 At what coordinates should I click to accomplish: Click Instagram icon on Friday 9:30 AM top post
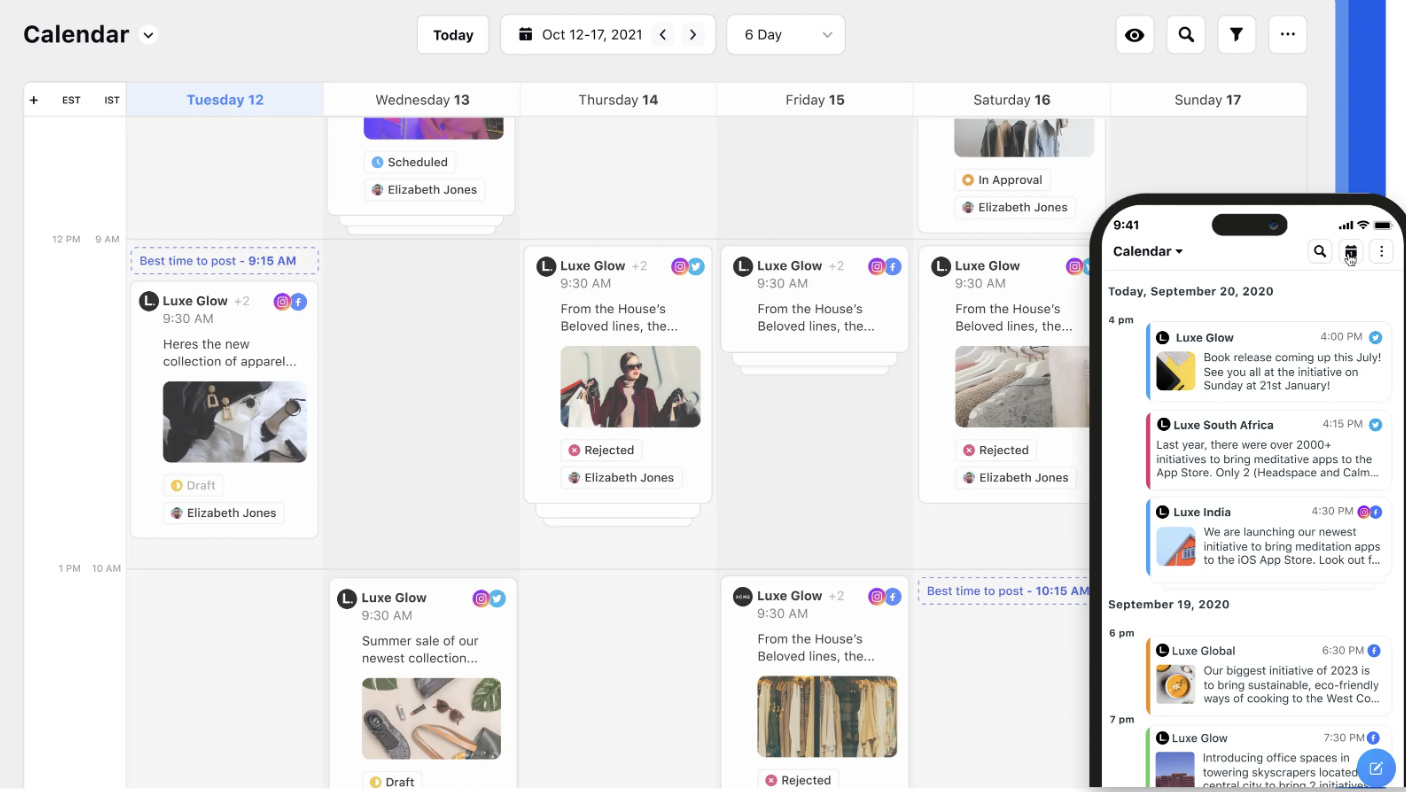point(877,266)
